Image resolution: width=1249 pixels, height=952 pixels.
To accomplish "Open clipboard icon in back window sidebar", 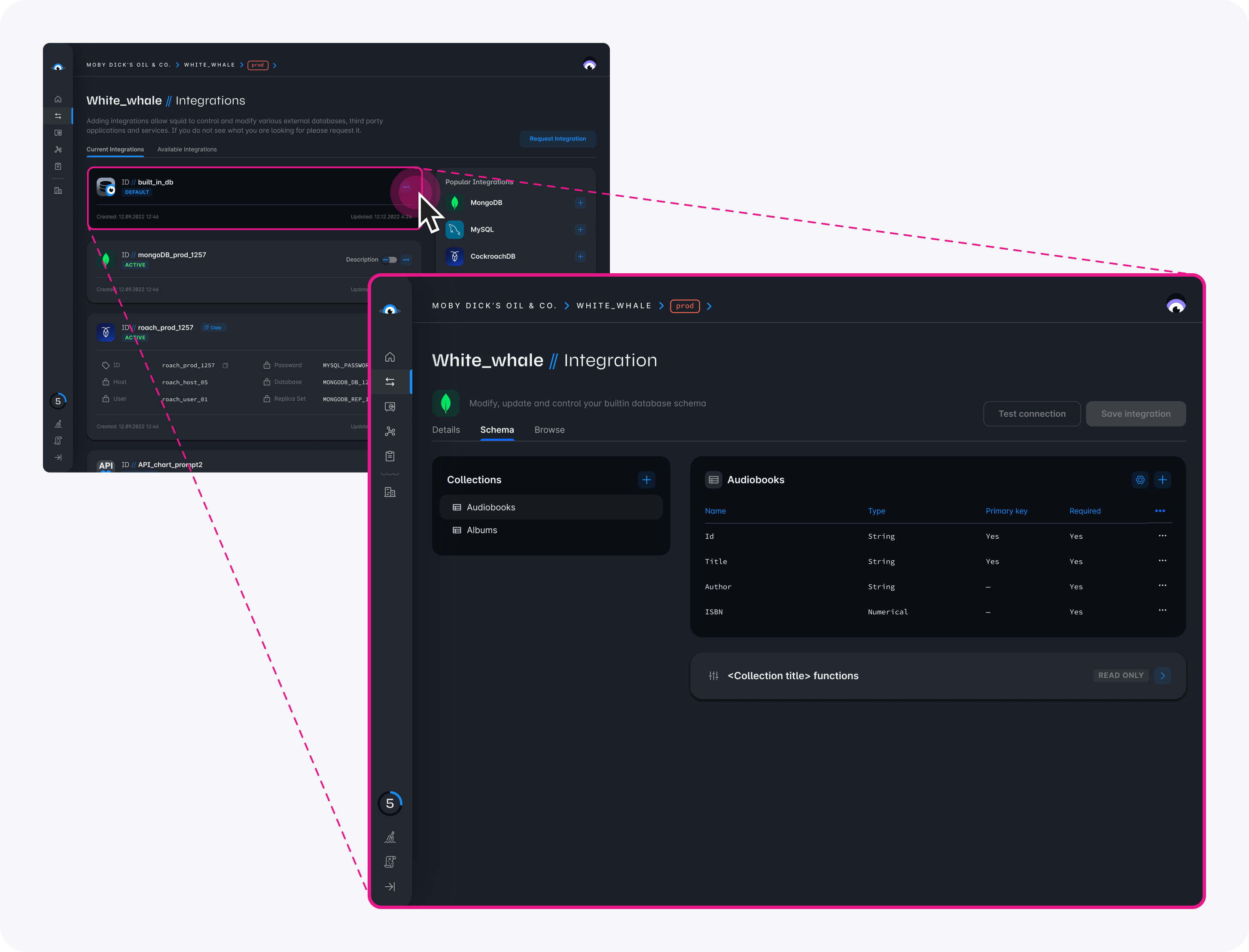I will point(58,167).
